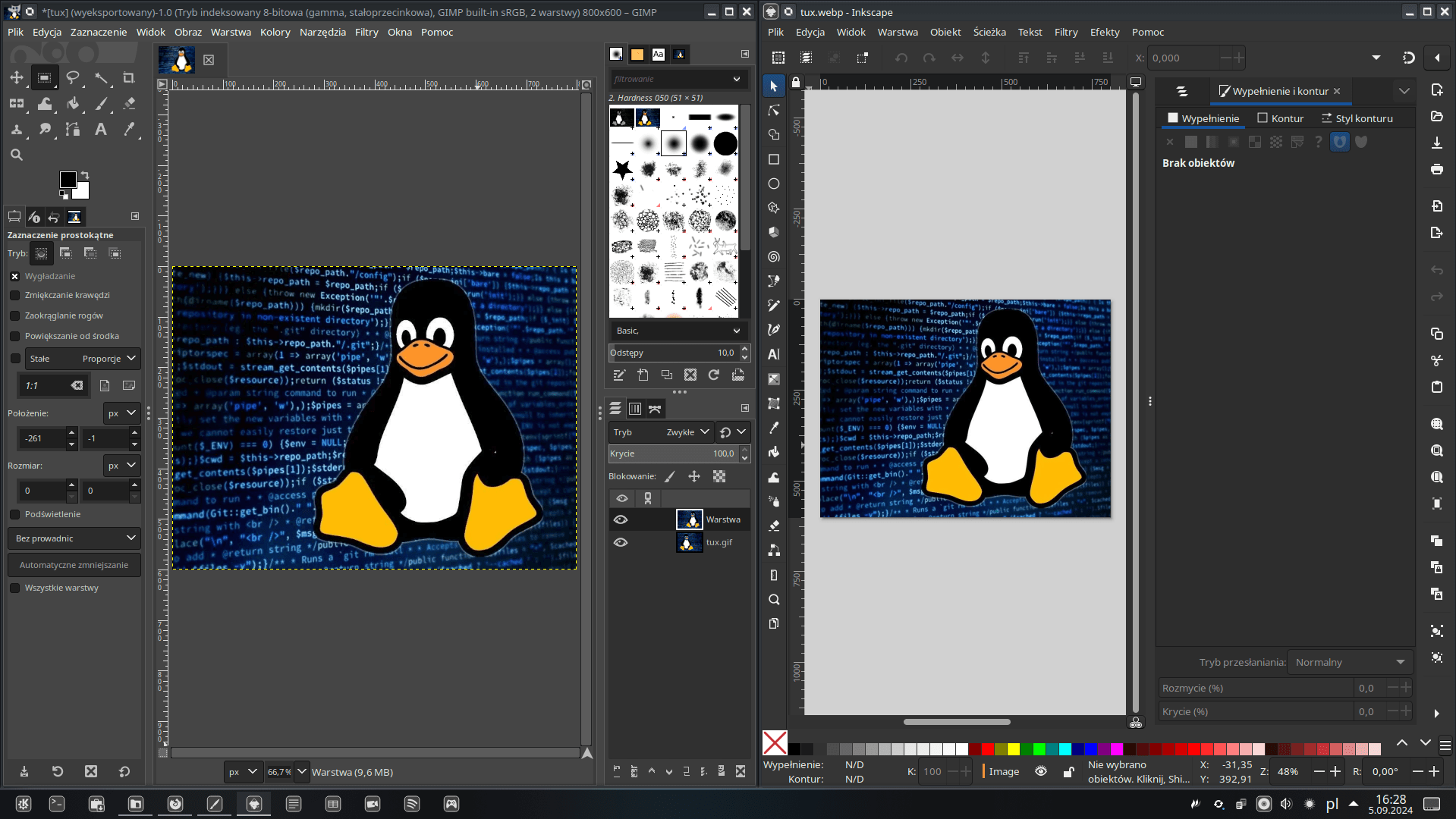Viewport: 1456px width, 819px height.
Task: Click GIMP refresh brushes icon
Action: point(714,375)
